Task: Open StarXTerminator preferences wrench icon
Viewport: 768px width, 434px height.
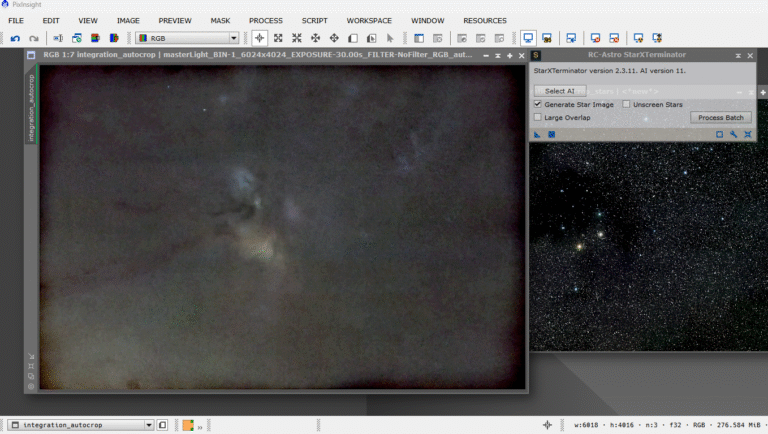Action: click(x=733, y=134)
